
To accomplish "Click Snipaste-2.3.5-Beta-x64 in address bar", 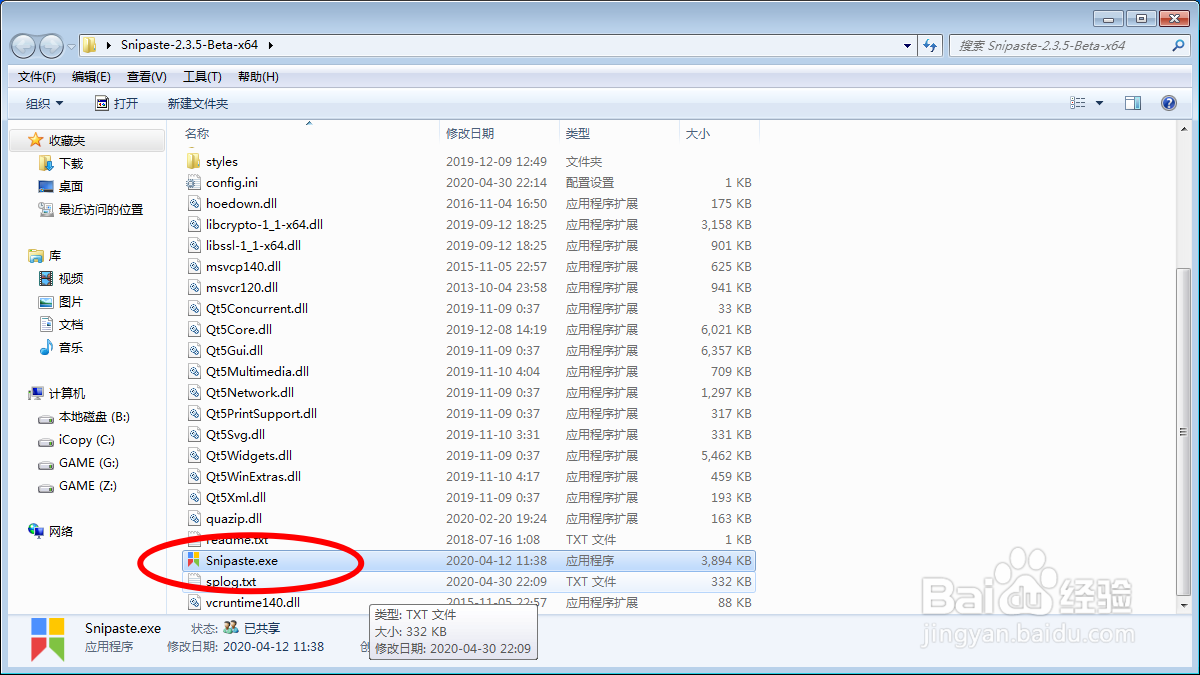I will pyautogui.click(x=191, y=45).
